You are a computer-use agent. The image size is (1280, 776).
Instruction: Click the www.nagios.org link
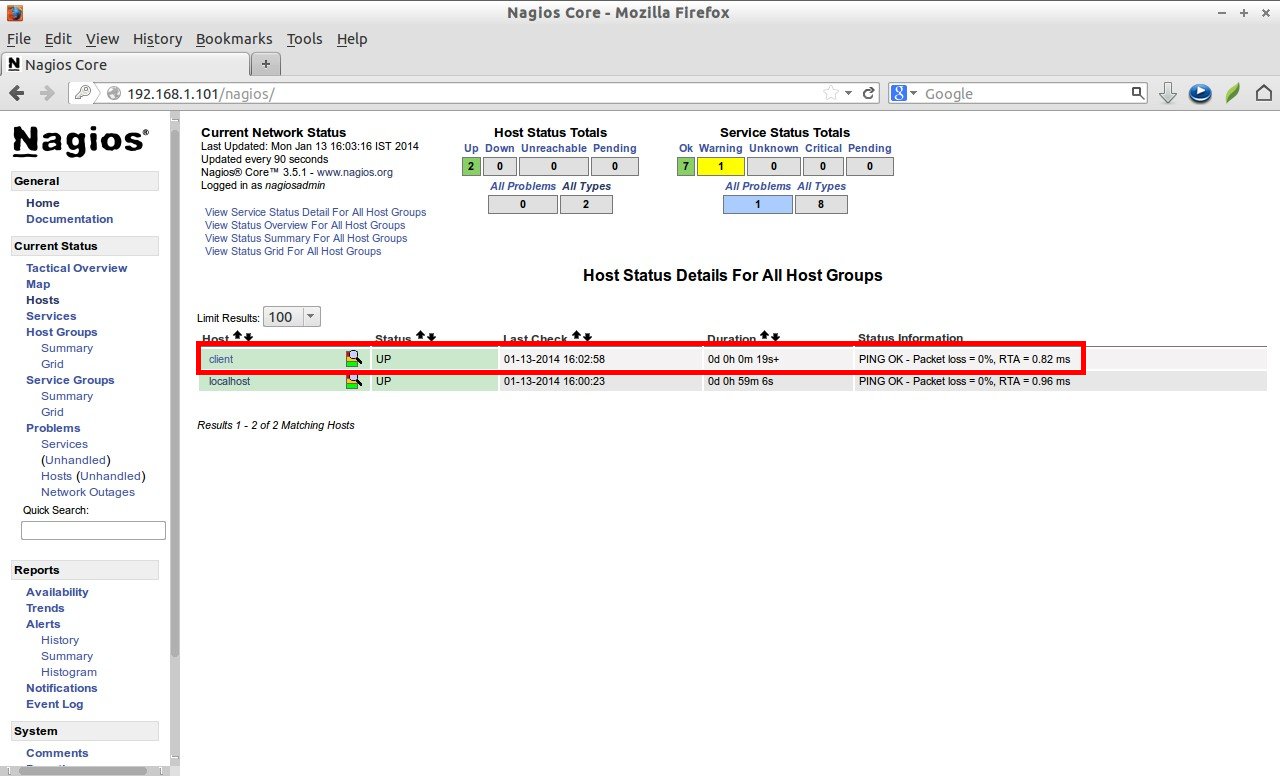[x=355, y=172]
